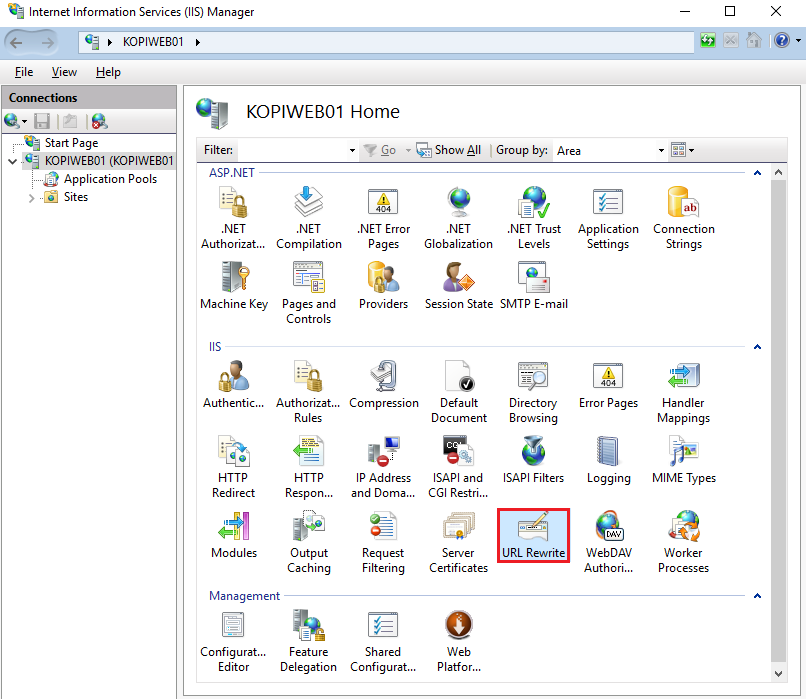This screenshot has height=699, width=806.
Task: Open .NET Authorization Rules
Action: coord(233,218)
